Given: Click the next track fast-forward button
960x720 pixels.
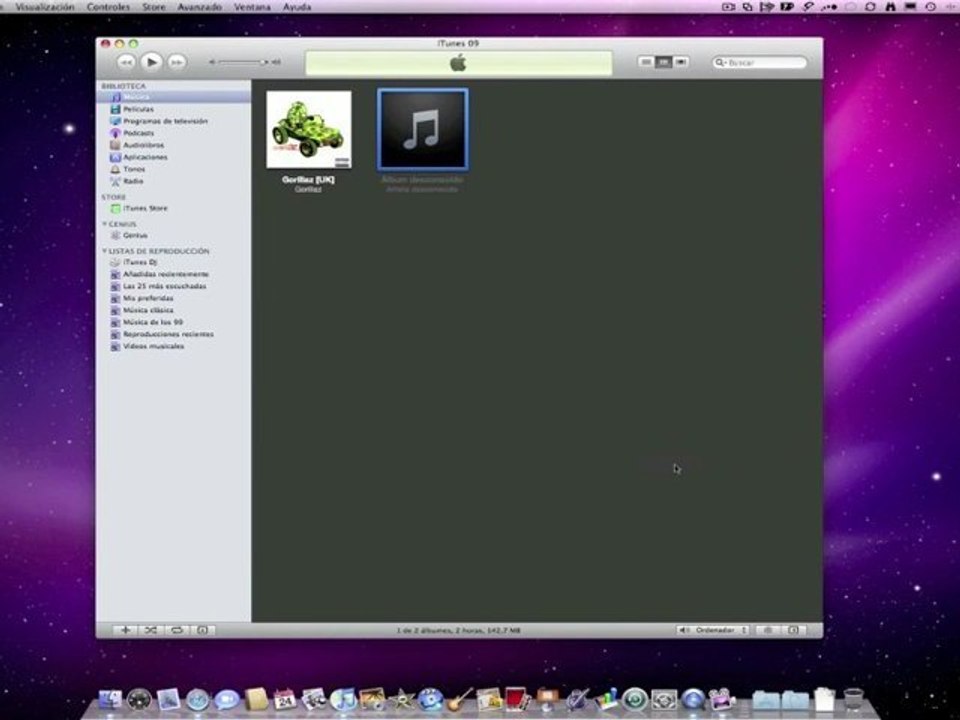Looking at the screenshot, I should pos(177,62).
